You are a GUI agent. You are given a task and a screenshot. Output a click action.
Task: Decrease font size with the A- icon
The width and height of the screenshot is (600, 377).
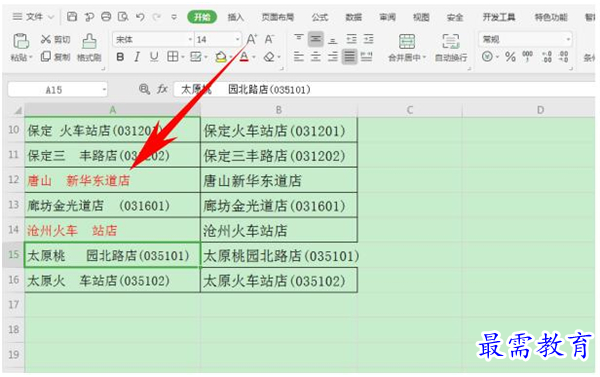tap(269, 39)
